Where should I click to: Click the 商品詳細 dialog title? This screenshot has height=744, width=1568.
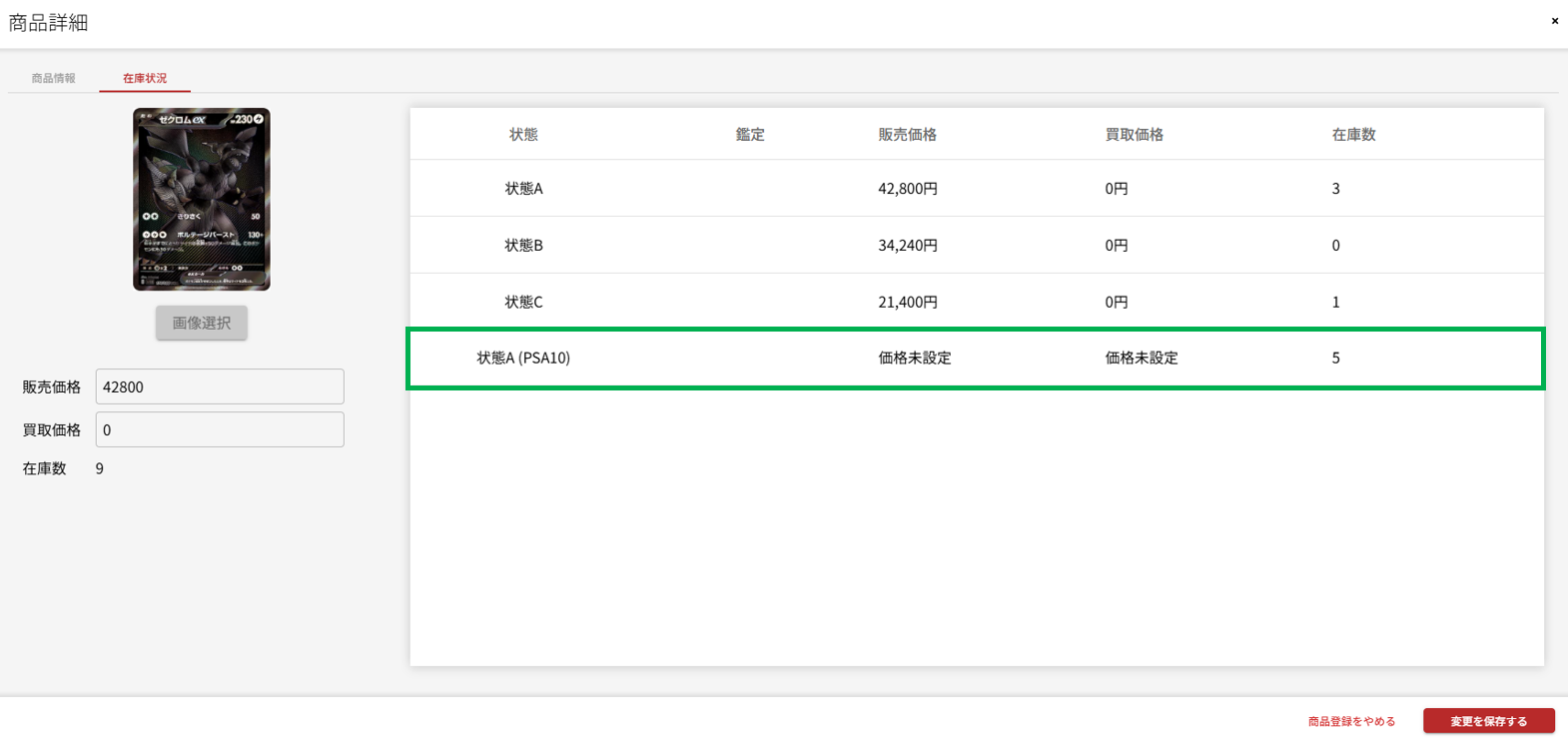[x=48, y=23]
